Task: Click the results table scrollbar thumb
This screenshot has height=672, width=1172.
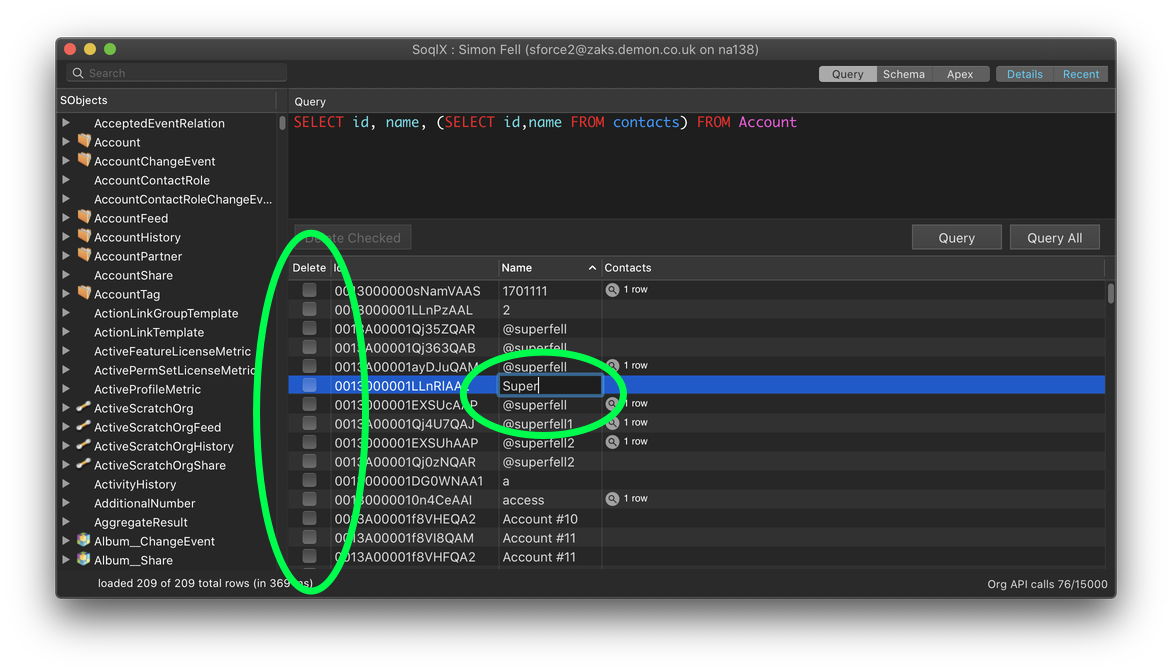Action: pos(1111,293)
